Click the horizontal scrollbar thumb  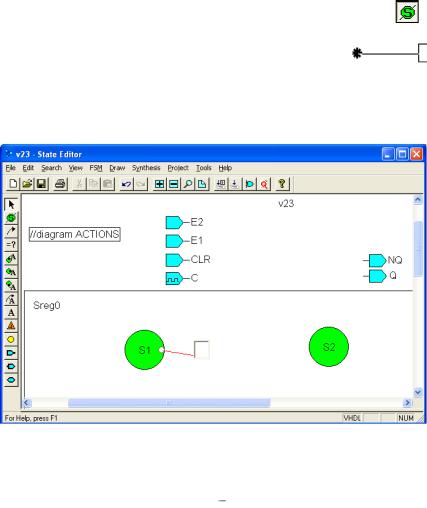coord(169,403)
